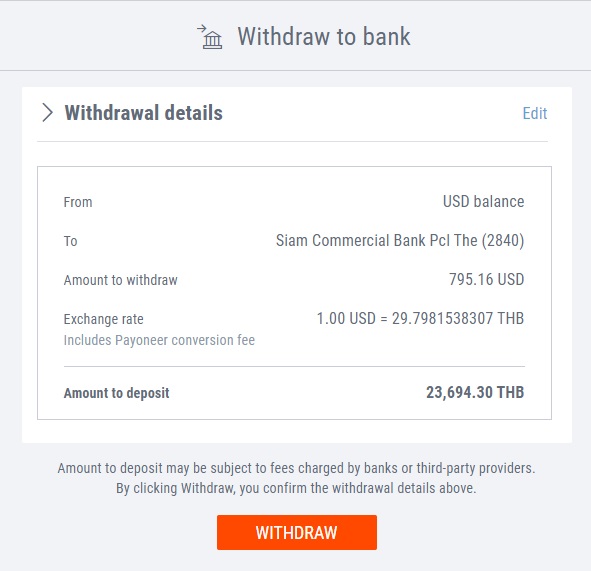Select the USD balance source value
The height and width of the screenshot is (571, 591).
pyautogui.click(x=484, y=202)
